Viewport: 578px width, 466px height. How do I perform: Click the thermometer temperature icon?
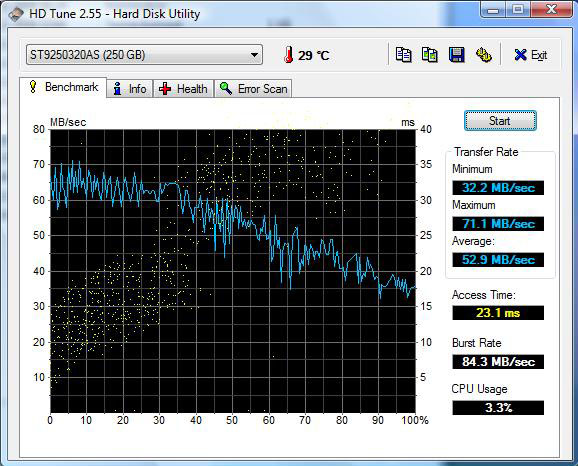tap(288, 55)
